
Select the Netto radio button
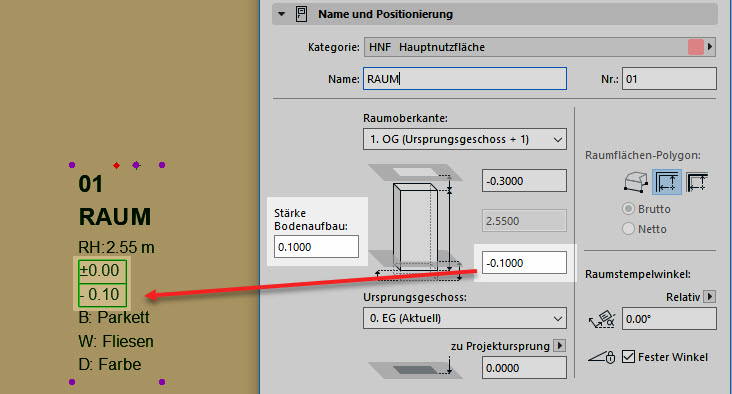pos(628,229)
